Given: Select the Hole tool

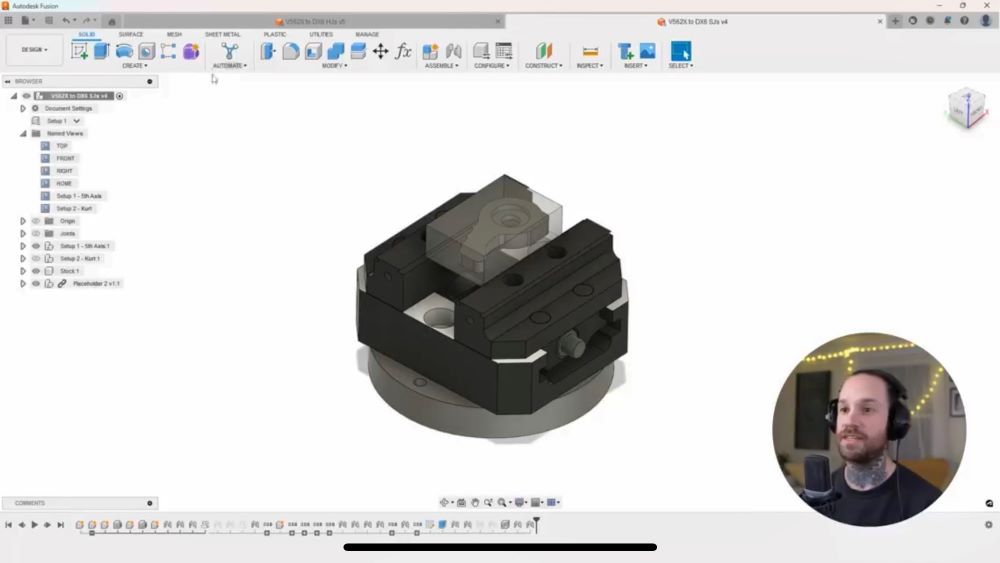Looking at the screenshot, I should 146,51.
